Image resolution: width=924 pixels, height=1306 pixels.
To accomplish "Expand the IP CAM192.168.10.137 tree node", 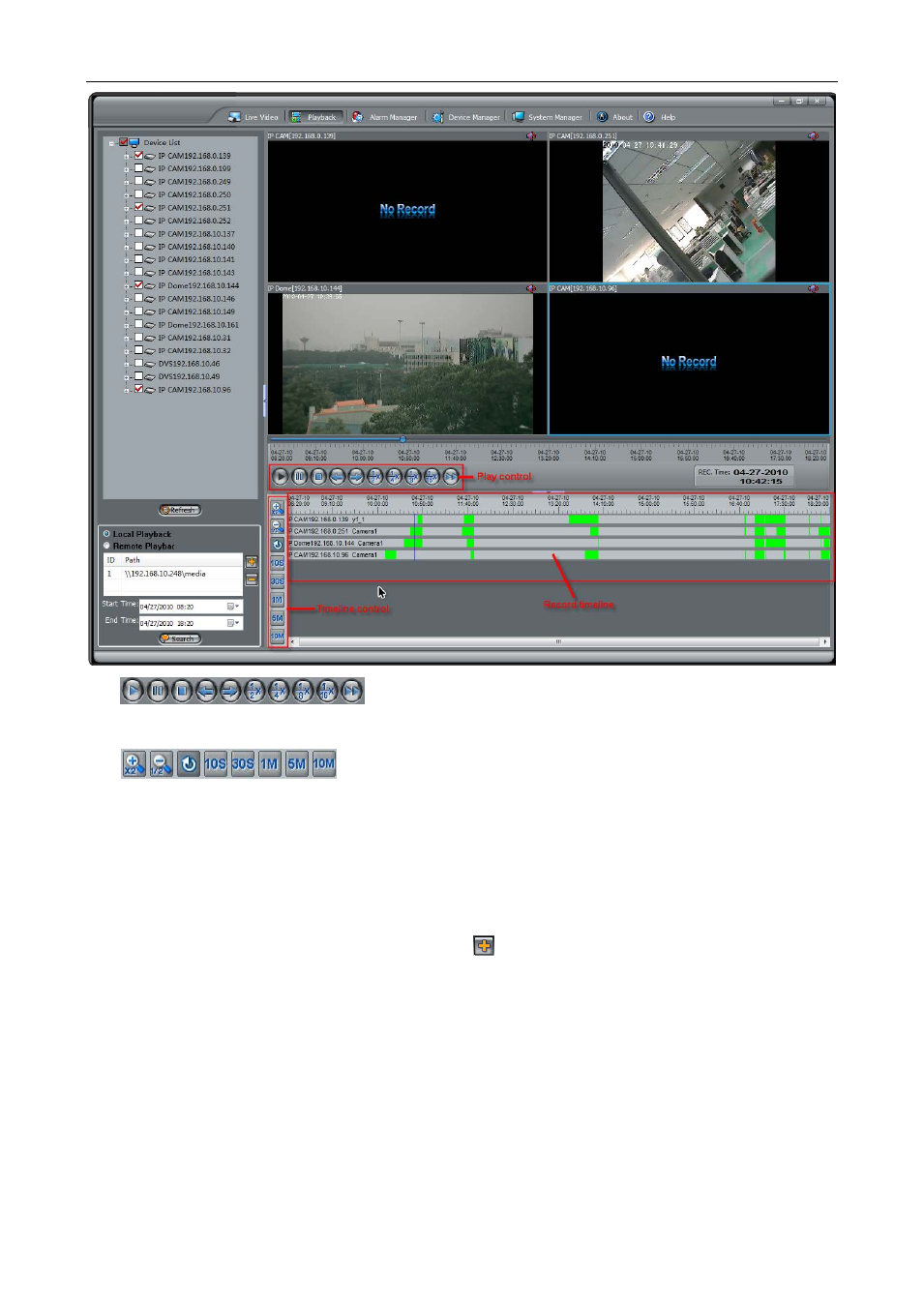I will point(127,234).
